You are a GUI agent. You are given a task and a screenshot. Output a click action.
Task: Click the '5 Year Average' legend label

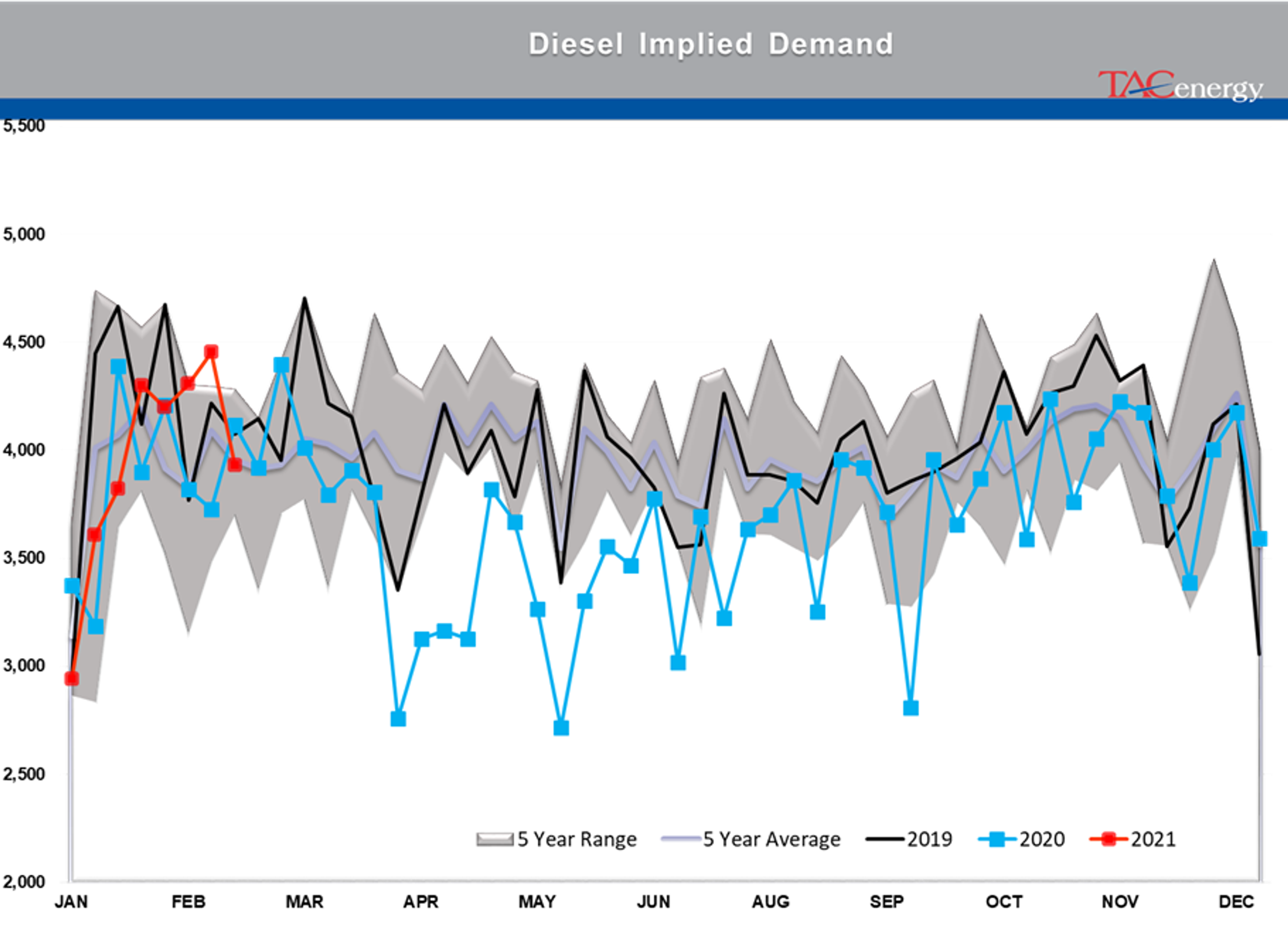click(x=772, y=839)
